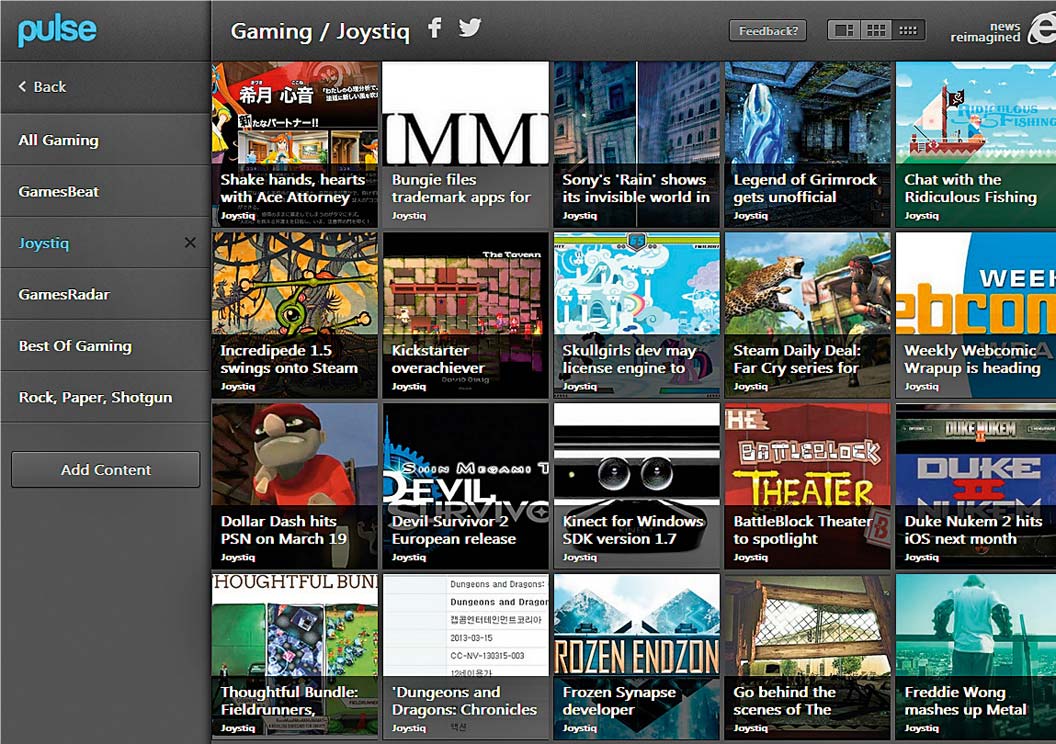This screenshot has height=744, width=1056.
Task: Open the Steam Daily Deal article
Action: [807, 315]
